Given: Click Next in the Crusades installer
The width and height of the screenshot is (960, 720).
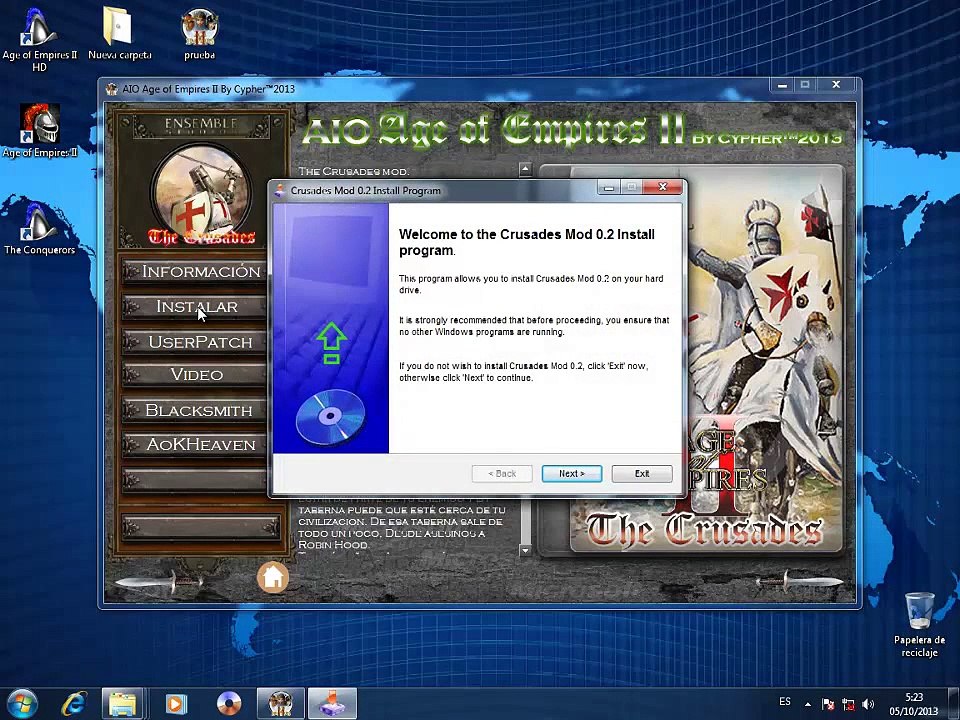Looking at the screenshot, I should tap(572, 473).
